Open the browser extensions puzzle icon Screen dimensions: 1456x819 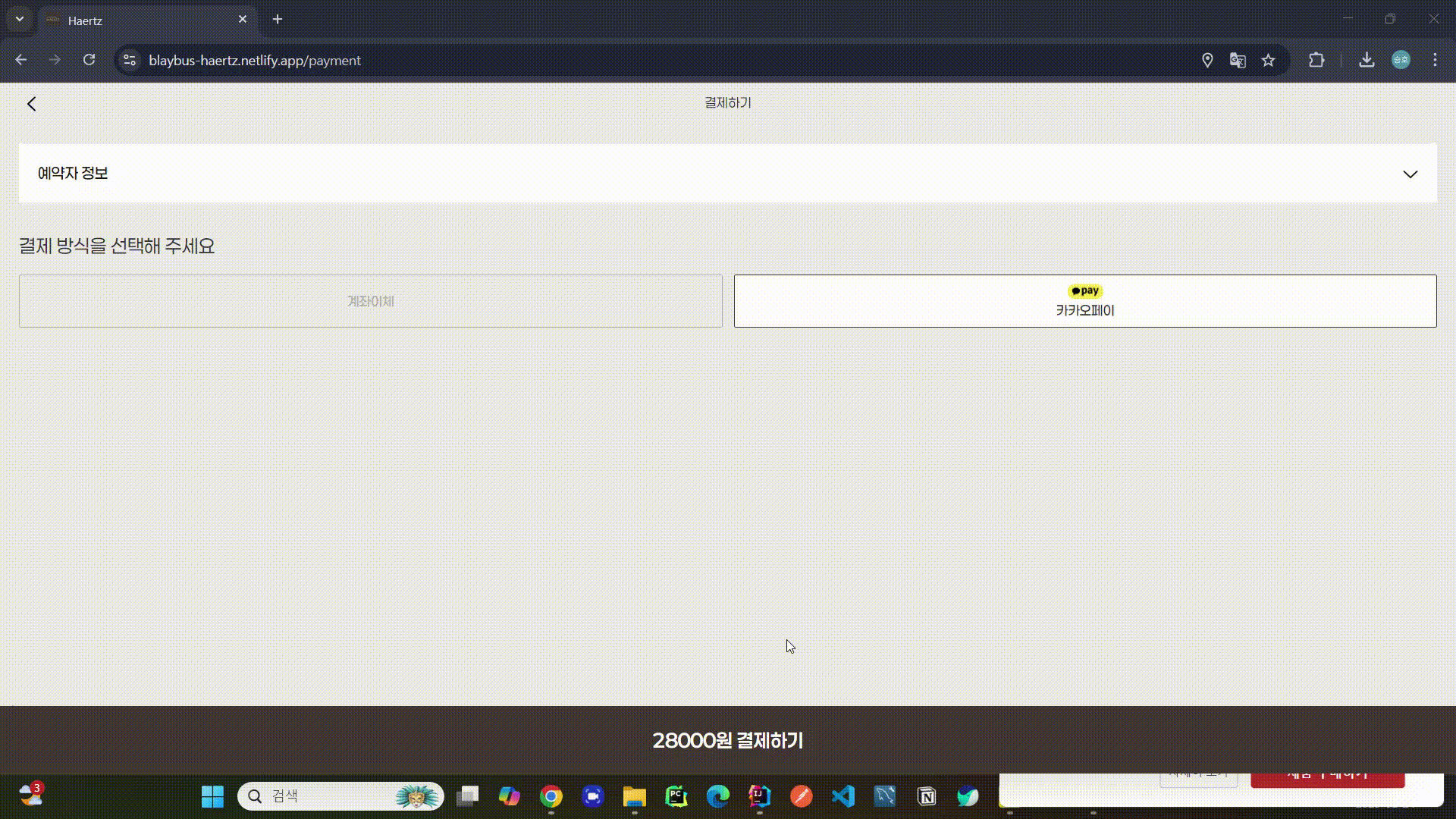(x=1316, y=60)
